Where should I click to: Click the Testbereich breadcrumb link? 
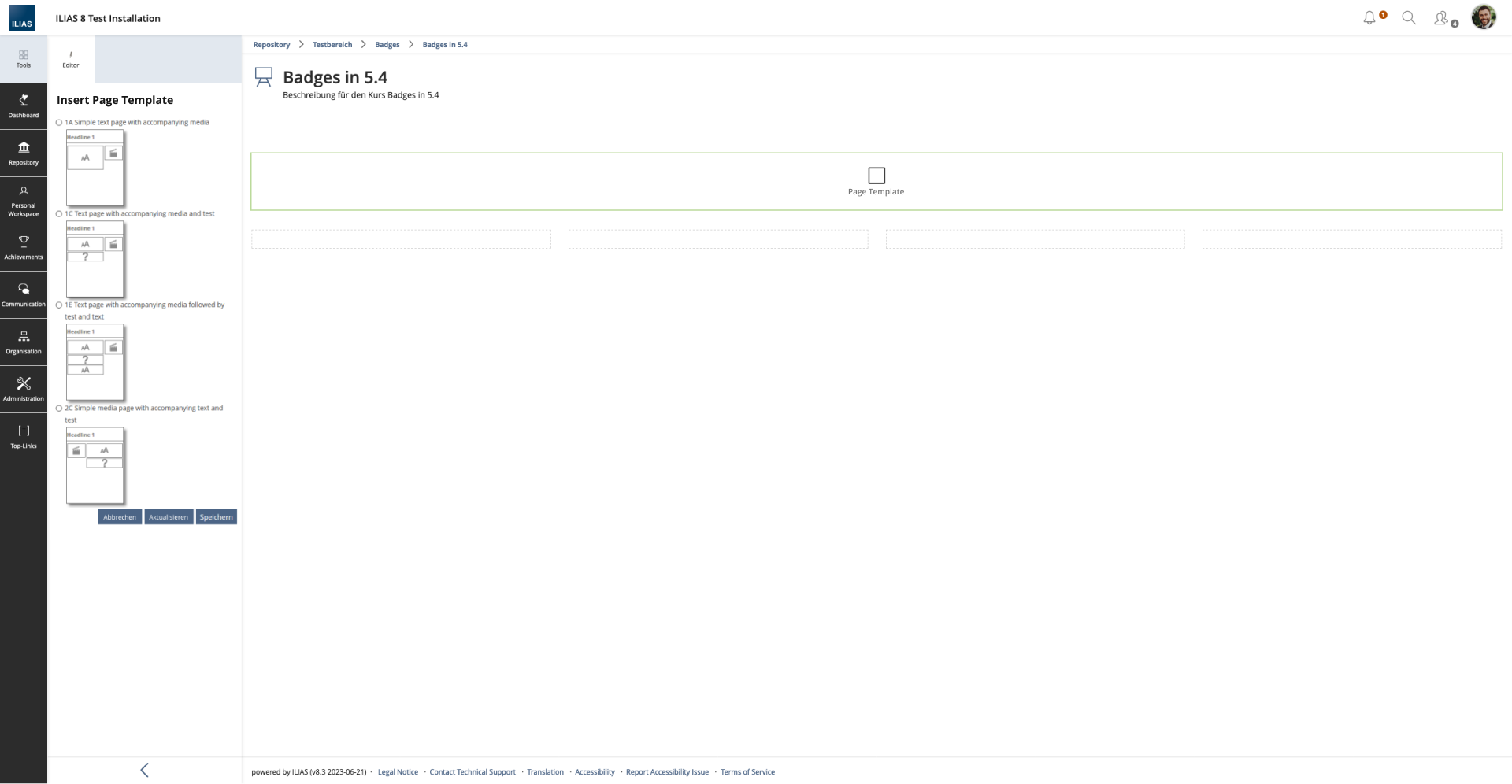332,45
